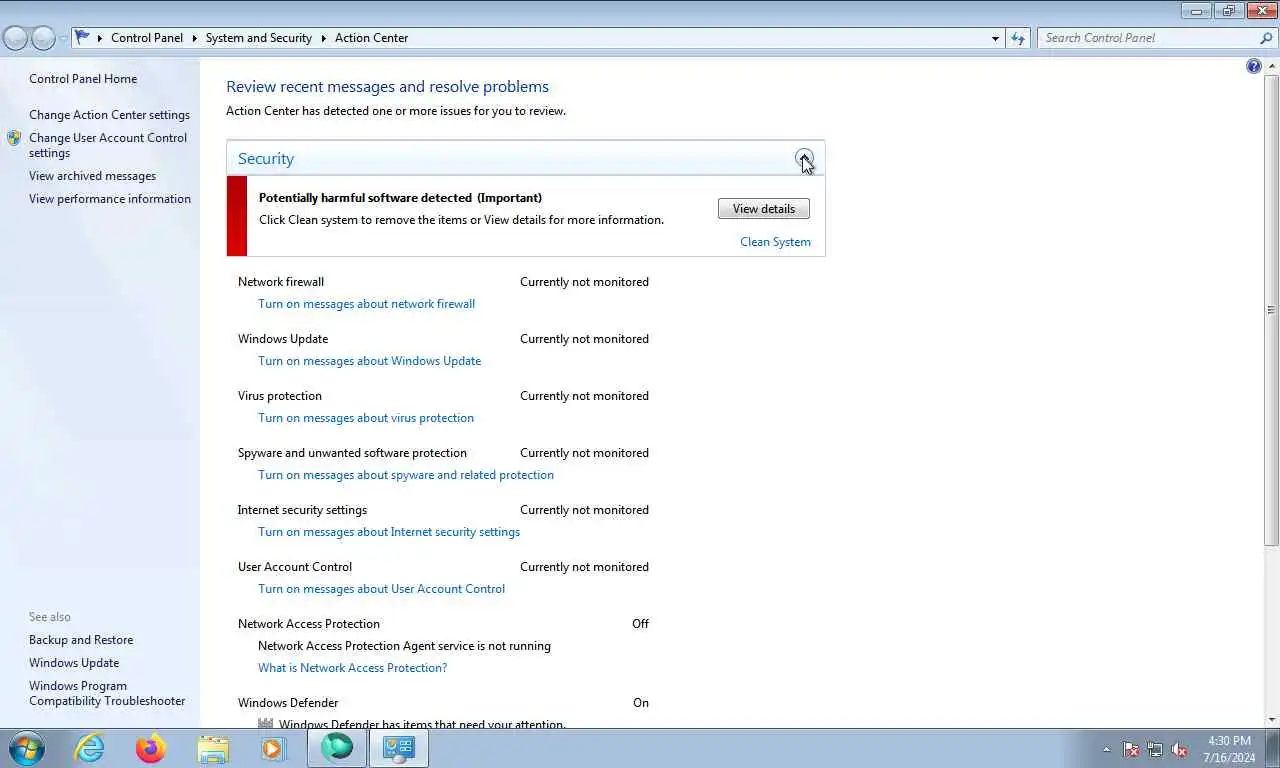Open the recent pages dropdown arrow
The image size is (1280, 768).
[63, 38]
